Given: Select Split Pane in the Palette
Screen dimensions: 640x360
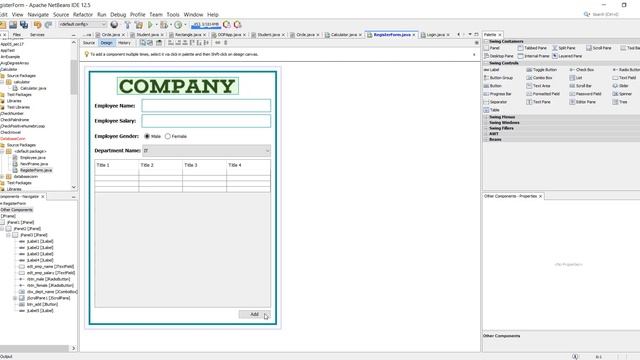Looking at the screenshot, I should tap(564, 48).
